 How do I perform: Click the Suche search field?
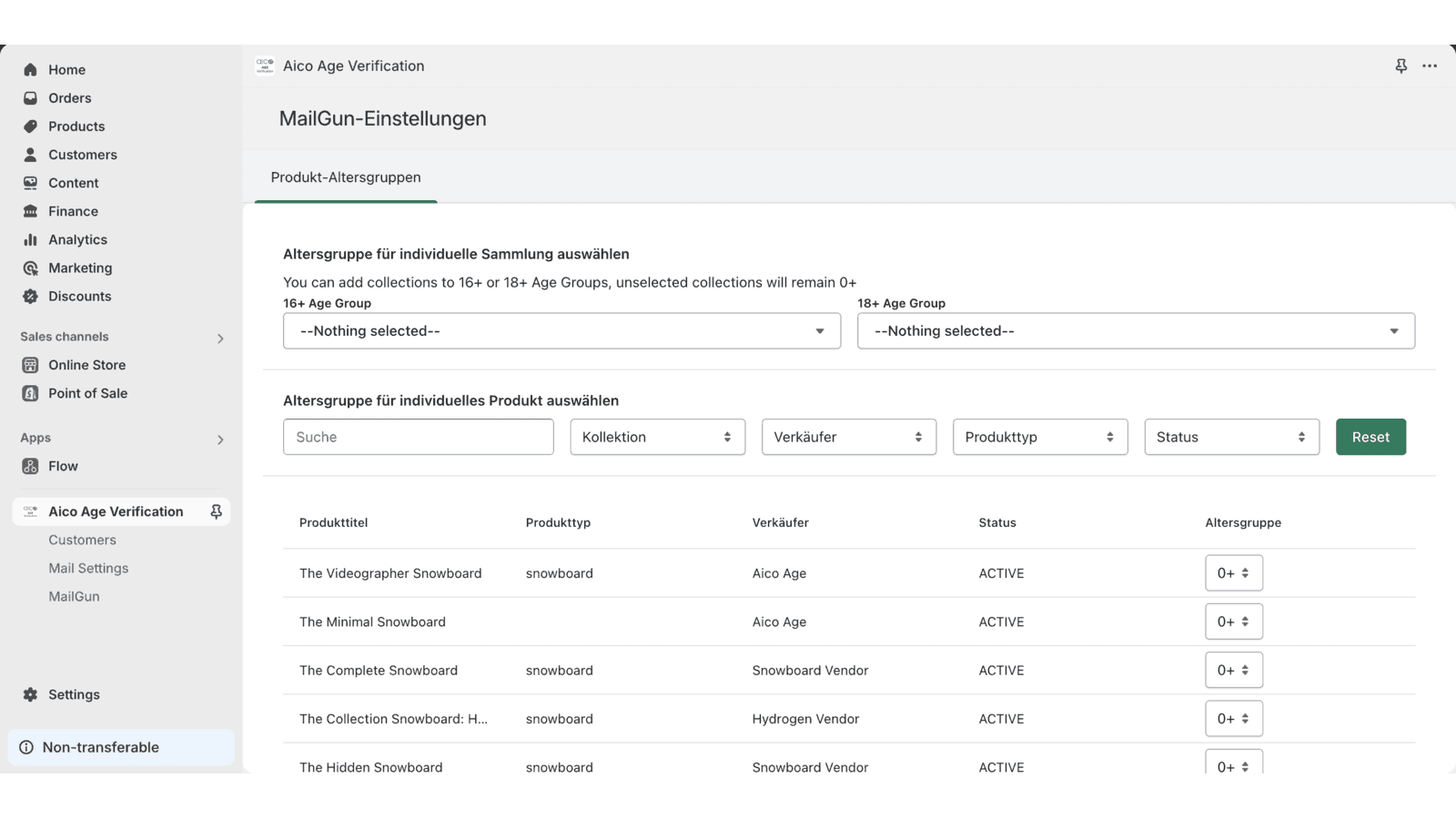tap(418, 437)
